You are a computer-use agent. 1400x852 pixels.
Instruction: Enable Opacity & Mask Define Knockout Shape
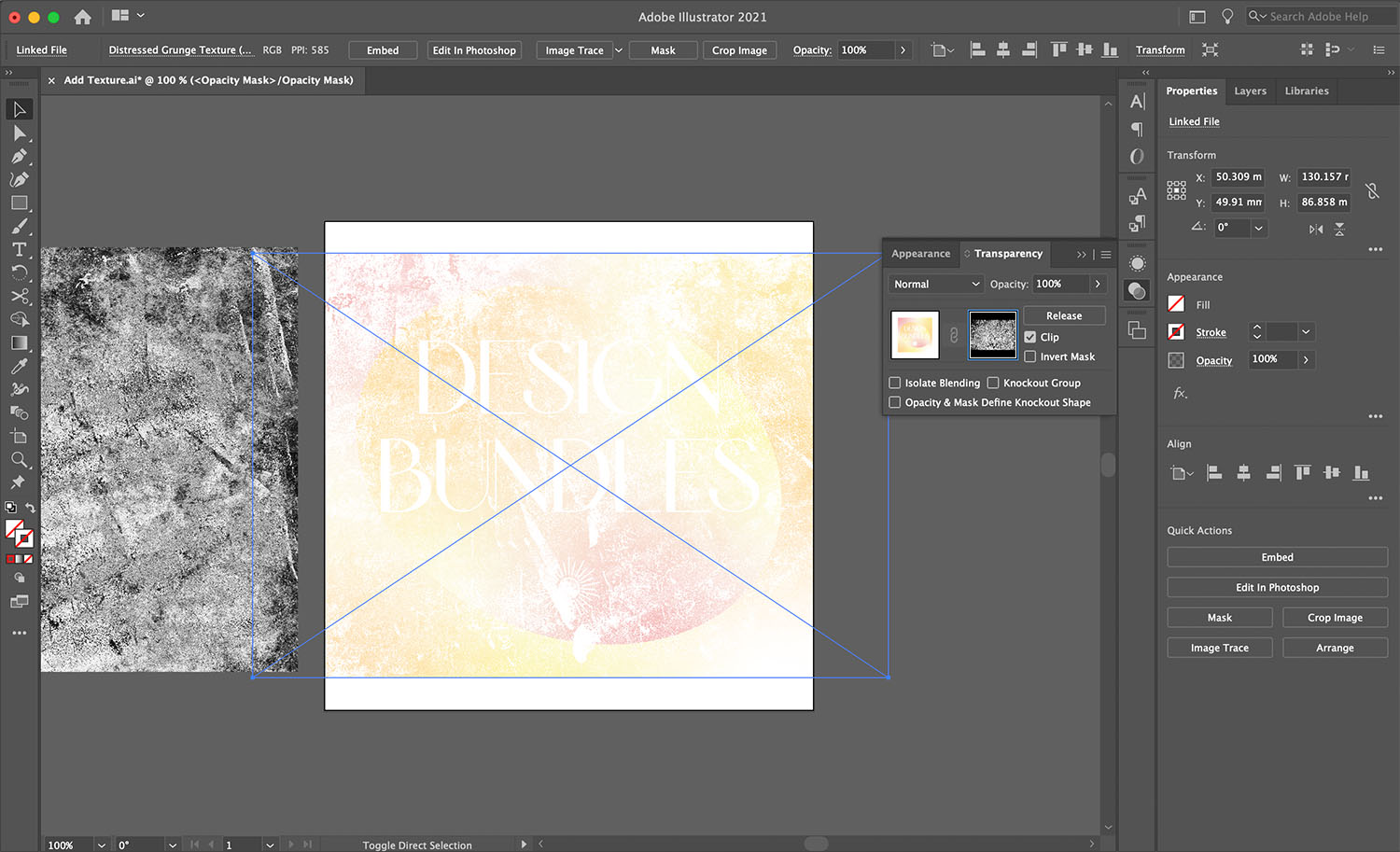pyautogui.click(x=895, y=402)
